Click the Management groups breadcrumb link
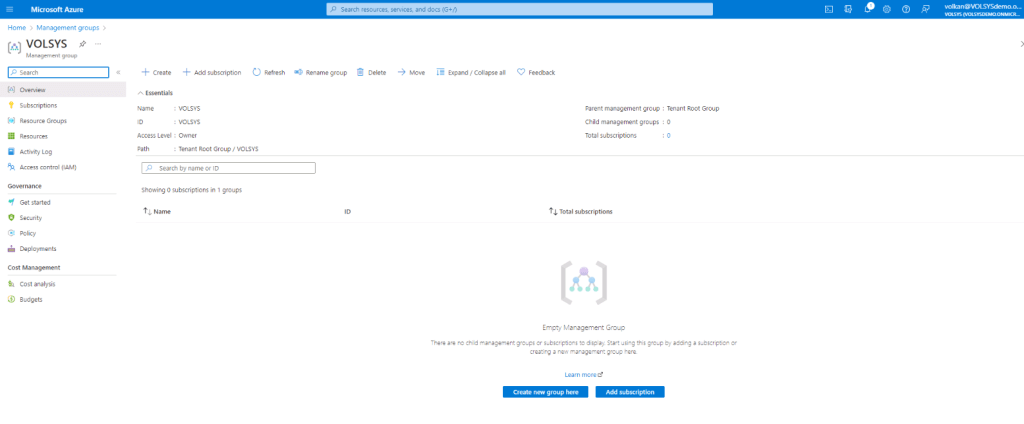Viewport: 1024px width, 424px height. coord(68,27)
